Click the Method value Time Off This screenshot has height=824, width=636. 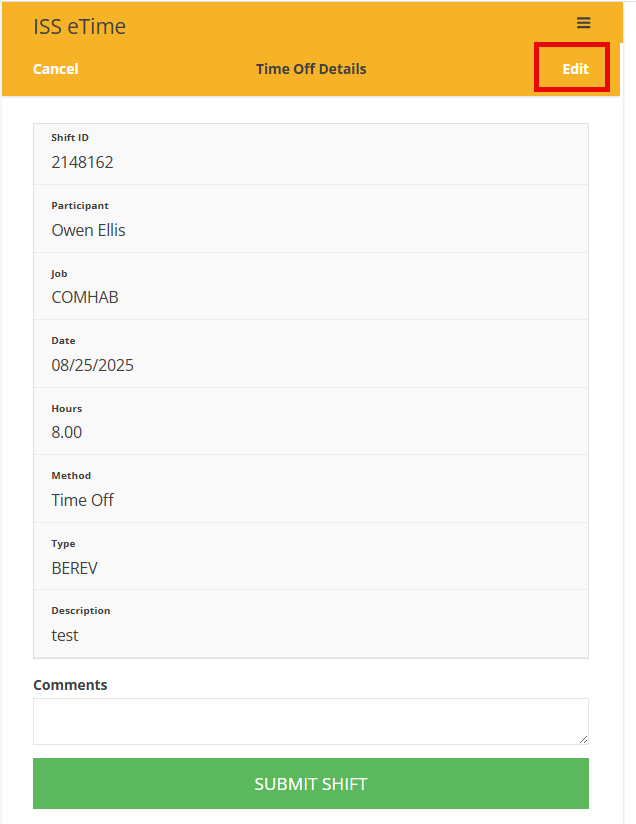[x=83, y=500]
